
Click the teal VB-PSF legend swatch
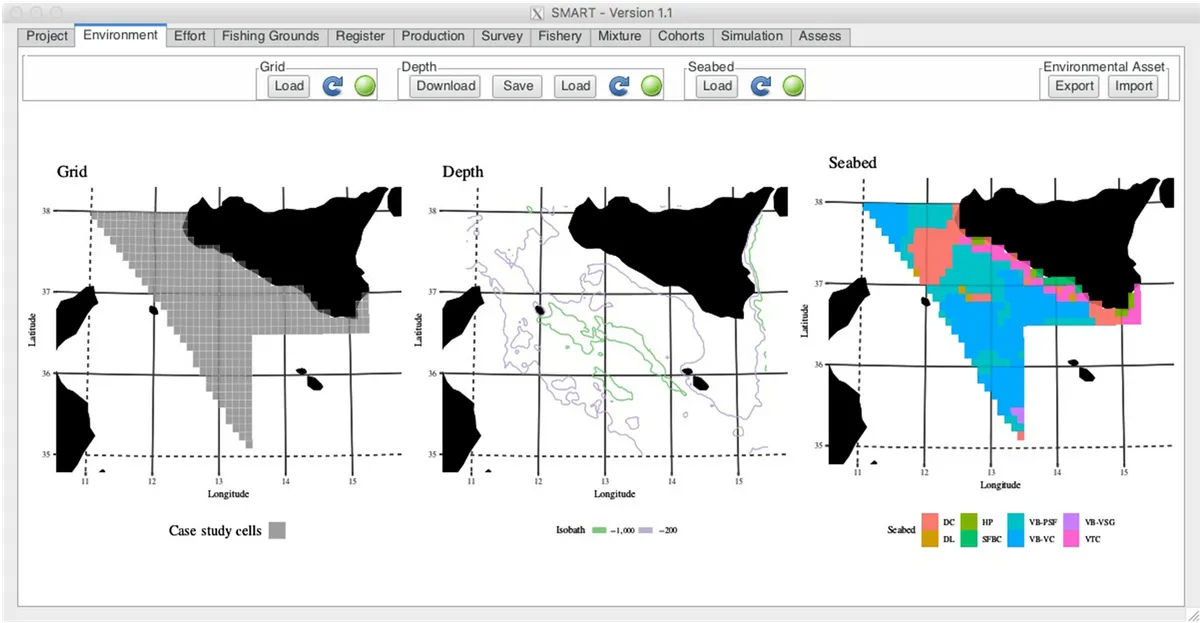[1014, 522]
